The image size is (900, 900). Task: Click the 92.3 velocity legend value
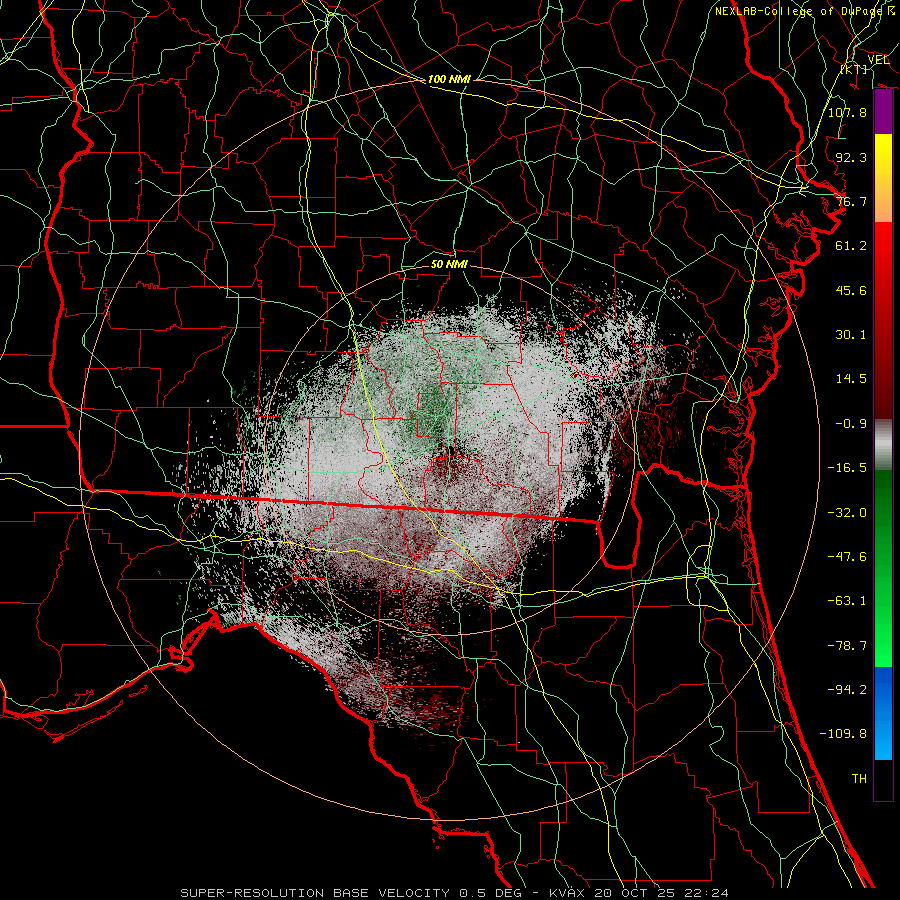(851, 157)
